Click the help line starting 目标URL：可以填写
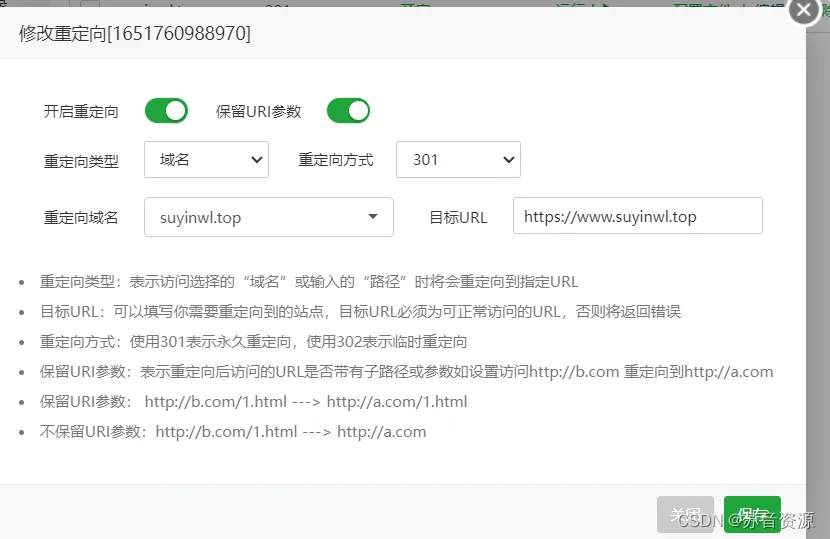 pyautogui.click(x=360, y=311)
